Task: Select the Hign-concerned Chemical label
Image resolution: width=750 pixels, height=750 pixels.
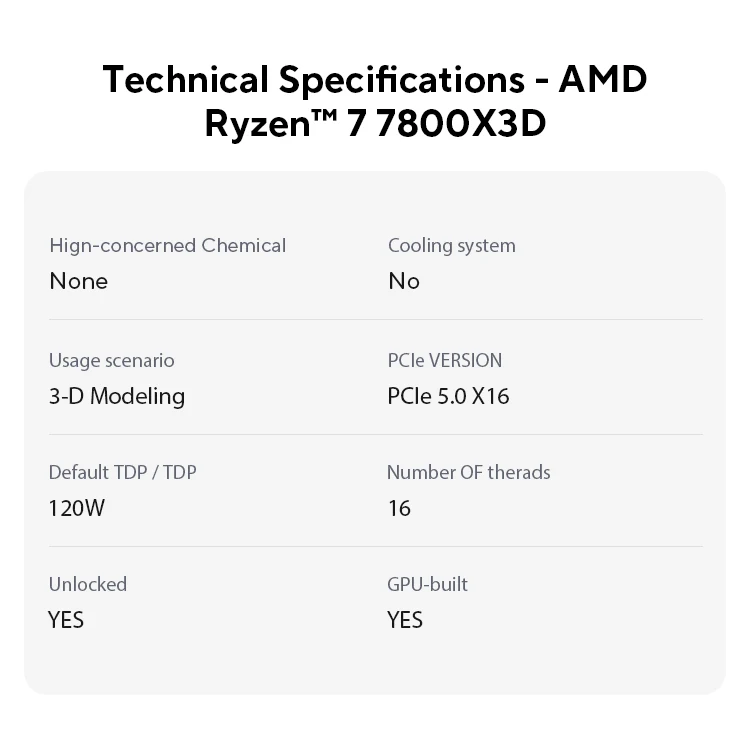Action: (x=168, y=246)
